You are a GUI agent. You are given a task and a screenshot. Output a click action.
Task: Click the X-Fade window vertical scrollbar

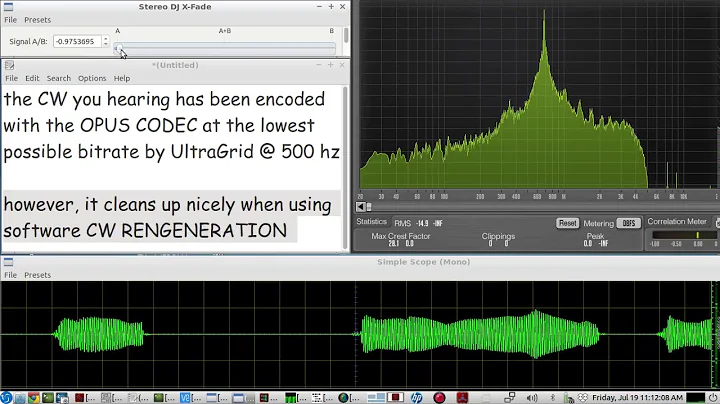click(x=346, y=36)
